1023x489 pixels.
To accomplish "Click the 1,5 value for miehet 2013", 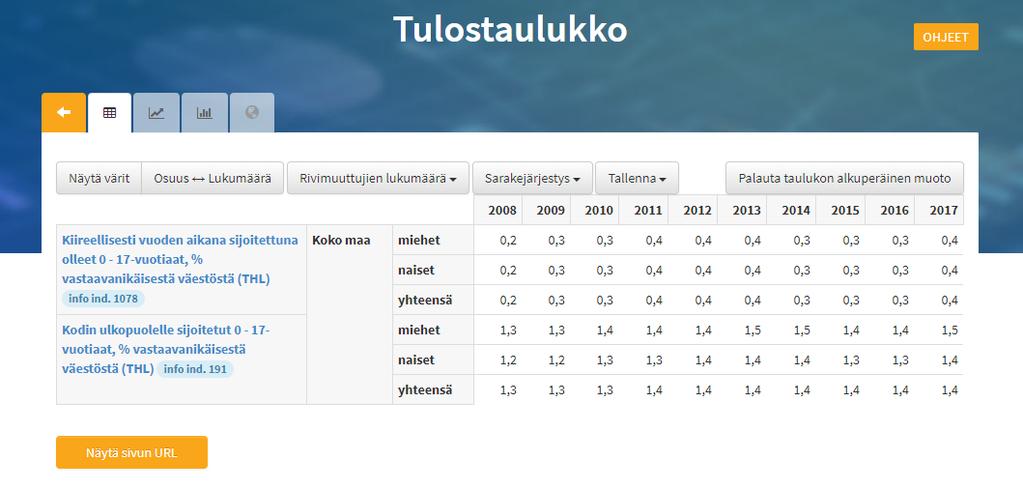I will point(753,331).
